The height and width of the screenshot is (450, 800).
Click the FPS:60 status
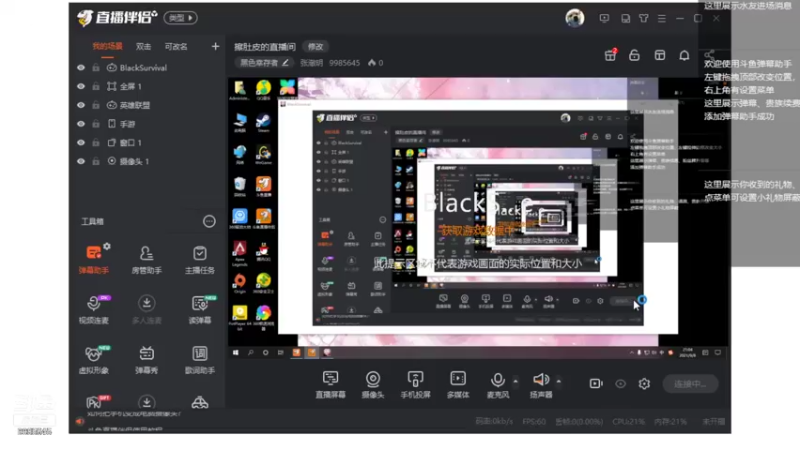pyautogui.click(x=534, y=421)
